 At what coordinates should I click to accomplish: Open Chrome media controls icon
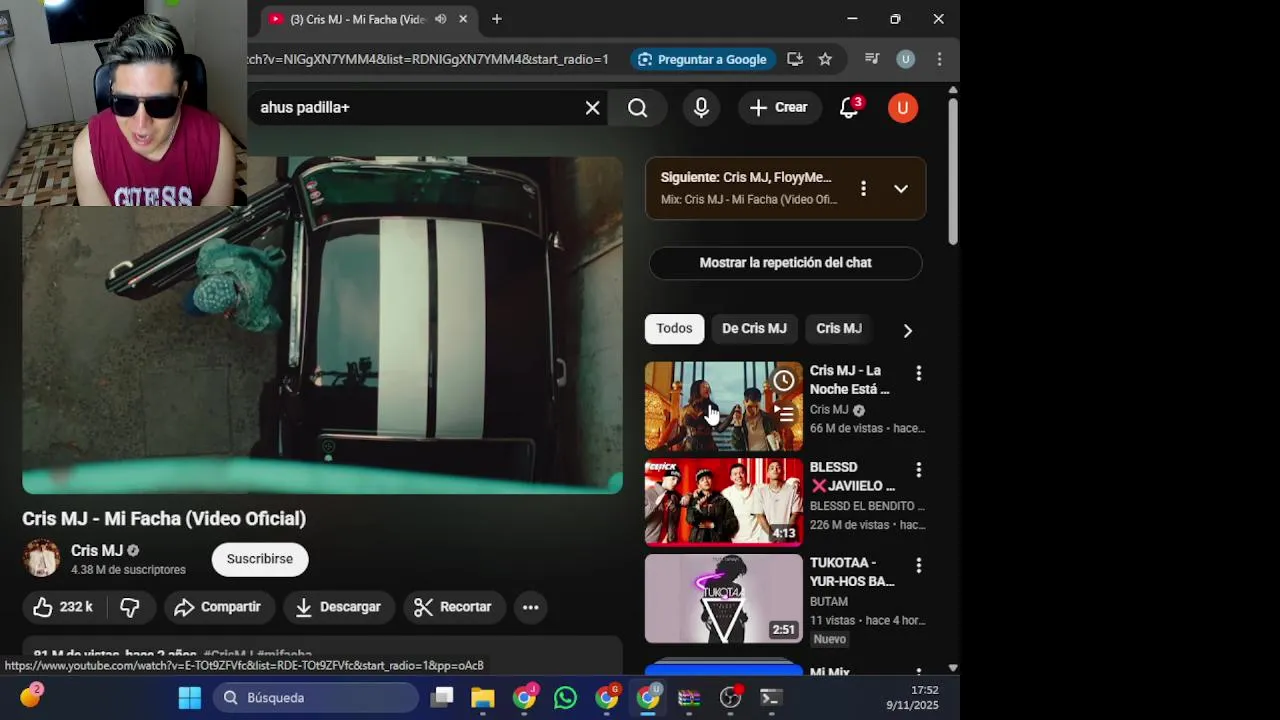click(x=872, y=59)
